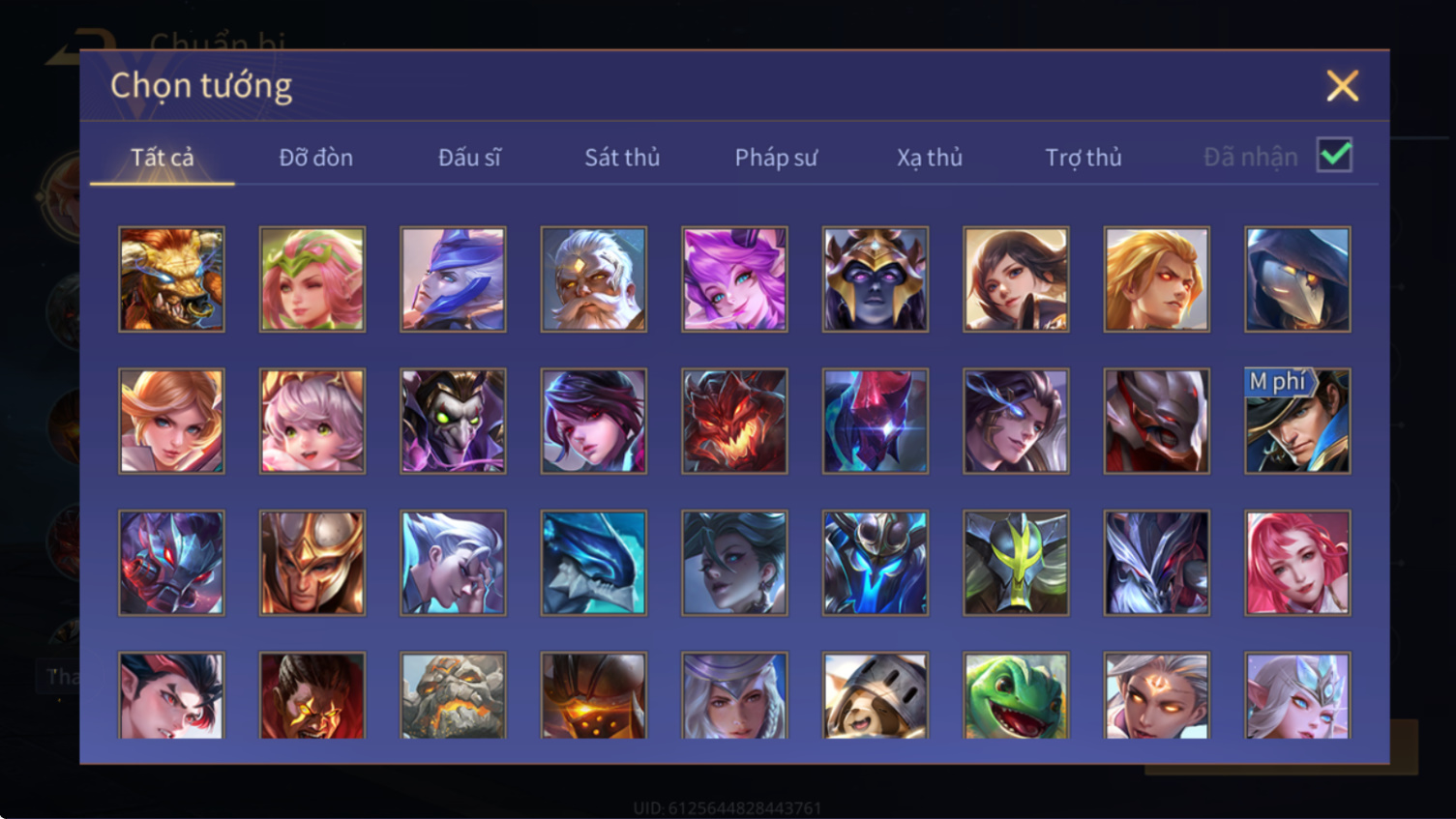Switch to the Đỡ đòn tab
Screen dimensions: 1456x819
click(x=316, y=157)
